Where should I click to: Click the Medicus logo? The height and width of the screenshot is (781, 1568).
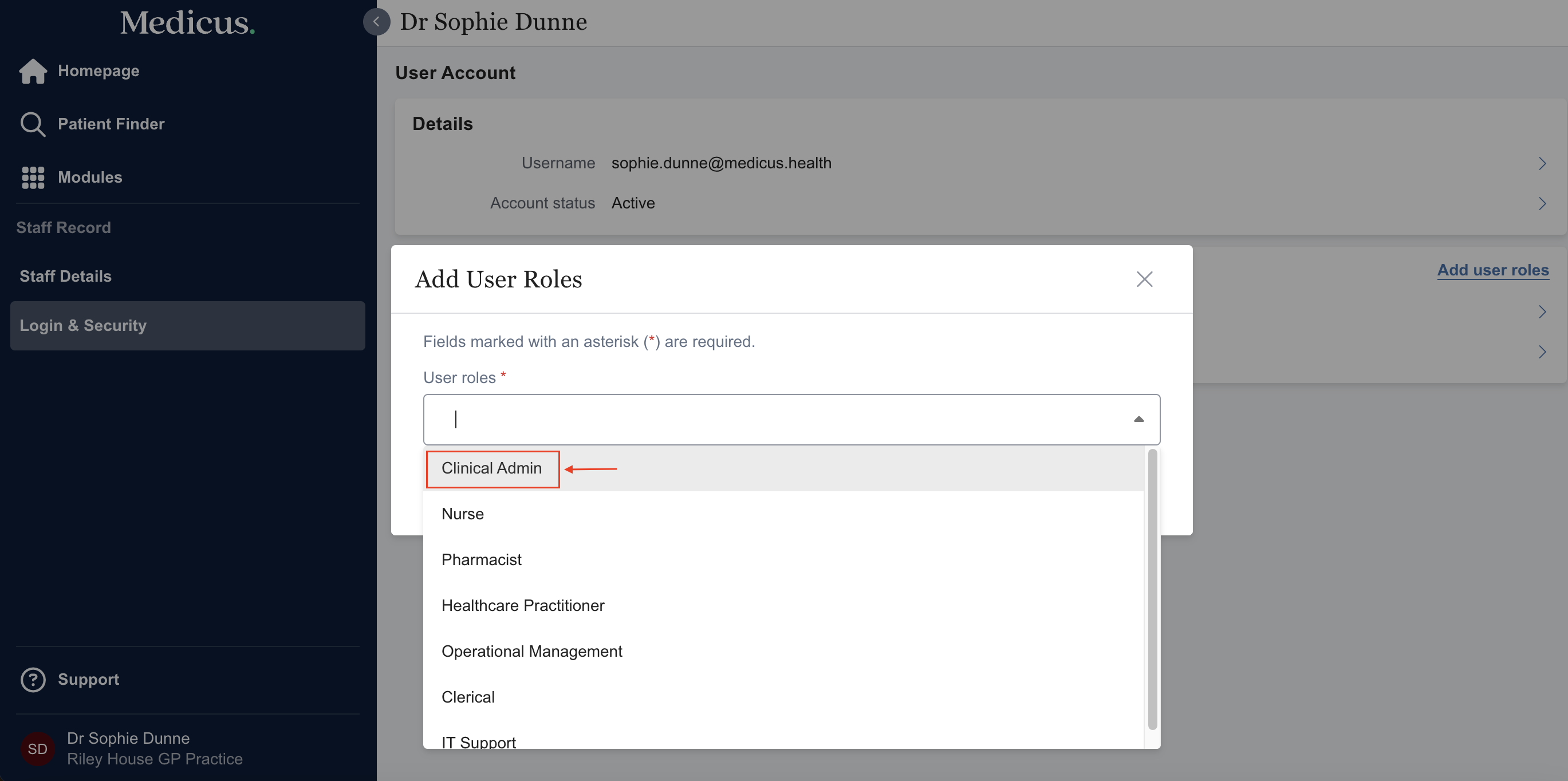click(x=187, y=23)
